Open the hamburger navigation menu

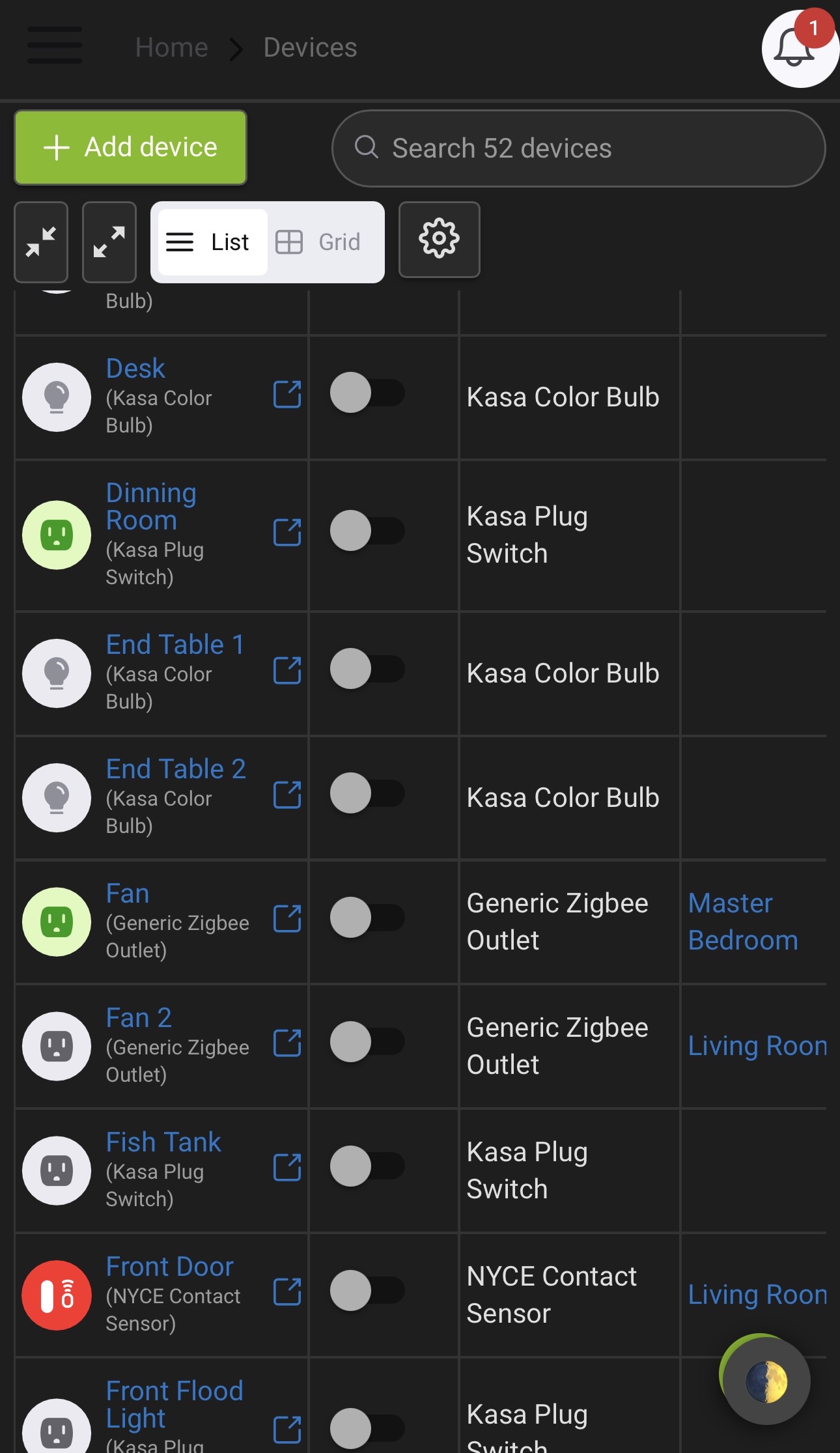click(x=55, y=46)
